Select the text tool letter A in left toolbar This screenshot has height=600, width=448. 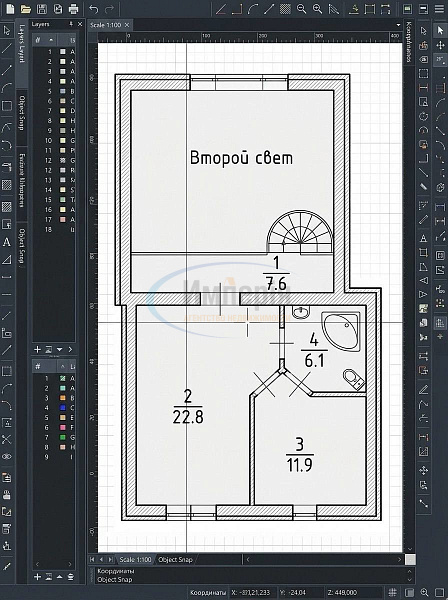point(7,242)
